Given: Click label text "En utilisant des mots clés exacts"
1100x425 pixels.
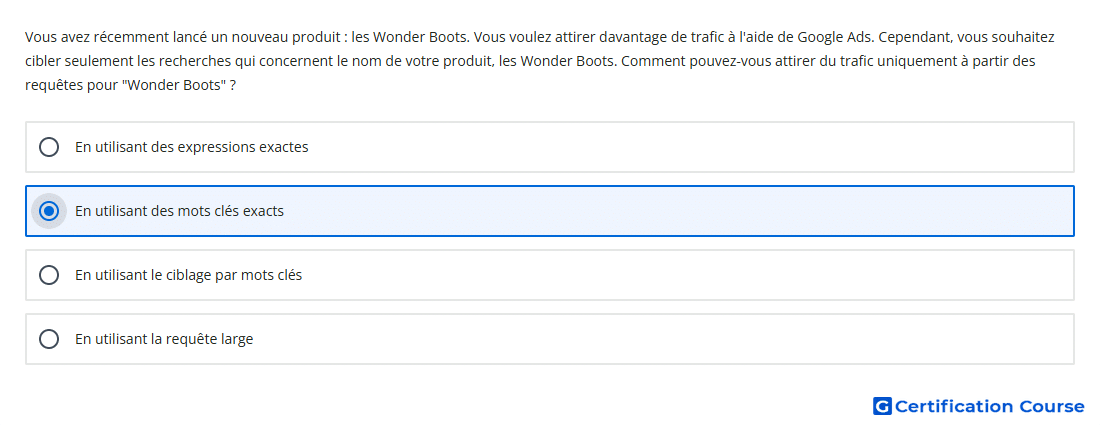Looking at the screenshot, I should click(x=180, y=211).
